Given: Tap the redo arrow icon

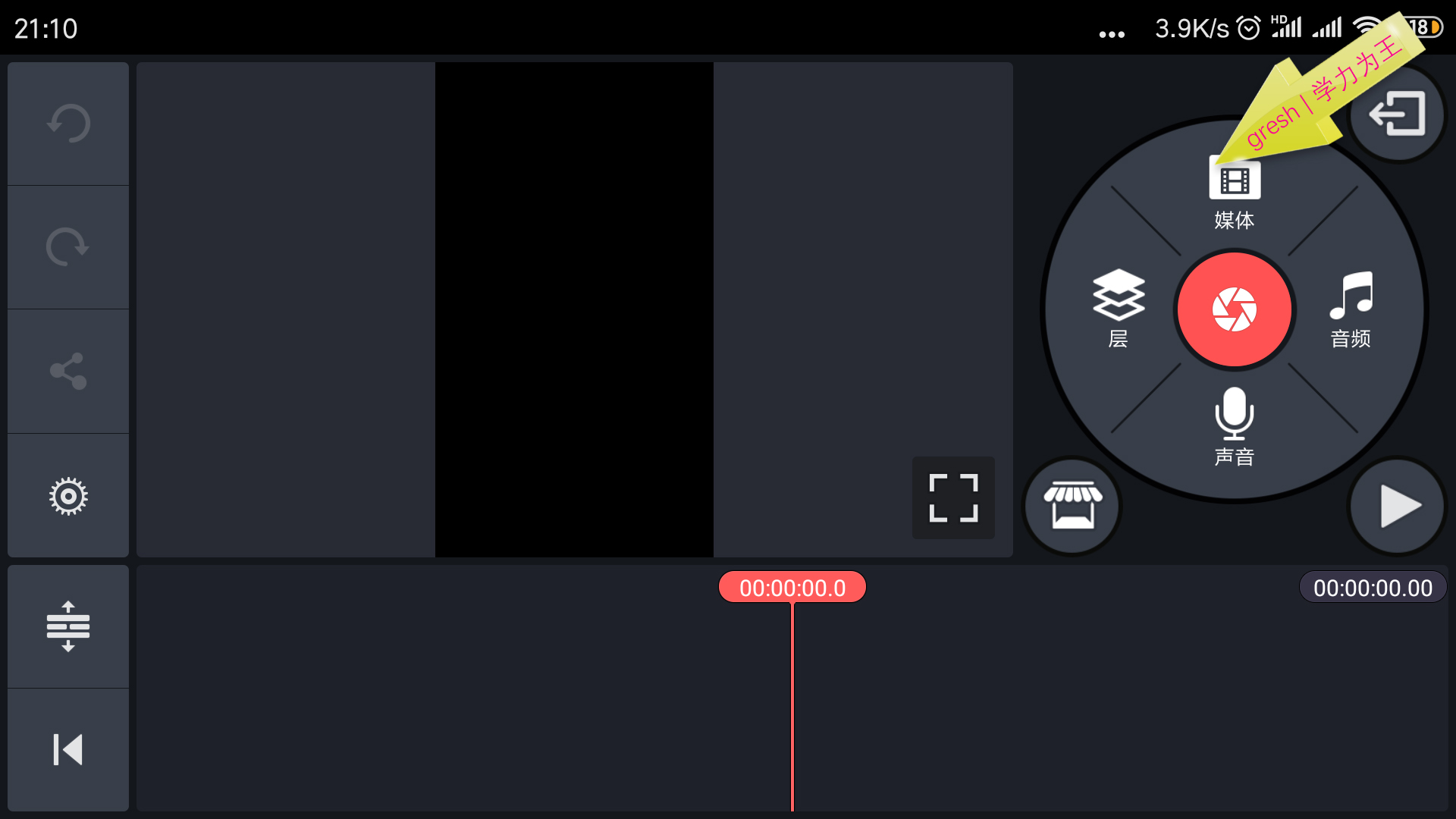Looking at the screenshot, I should (68, 247).
